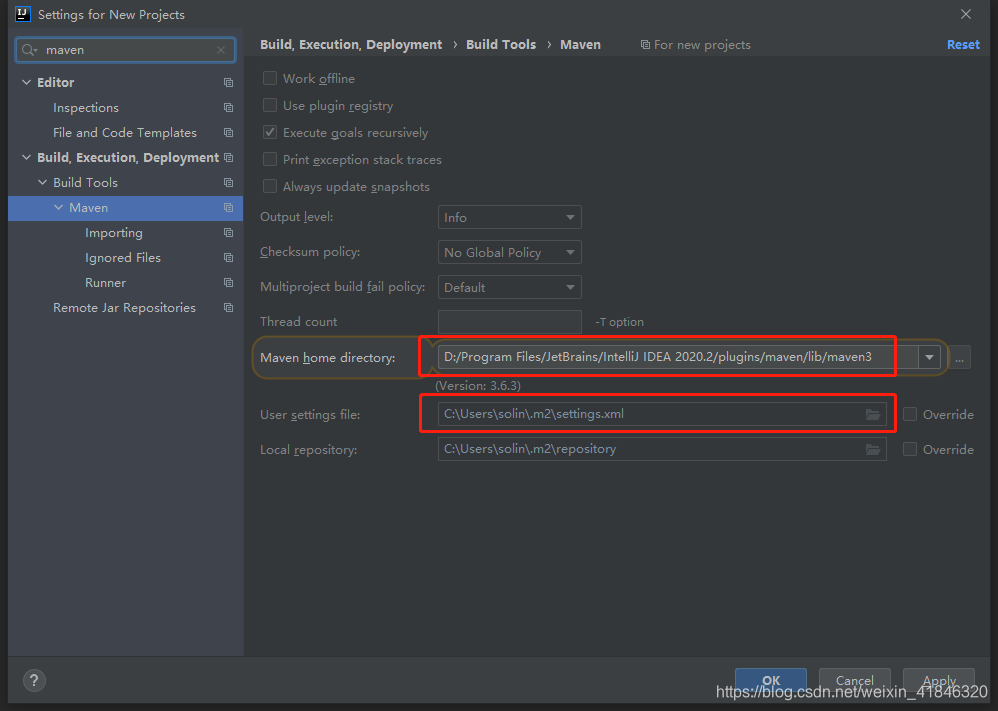Open the help question mark button

pos(34,680)
